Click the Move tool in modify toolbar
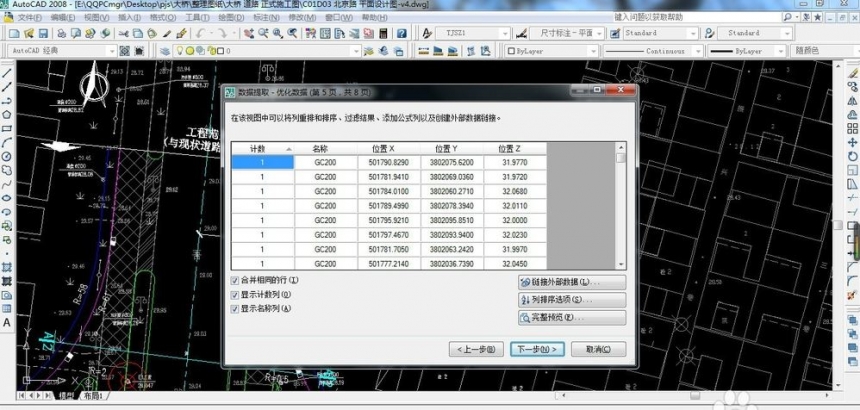The image size is (860, 410). click(x=852, y=143)
